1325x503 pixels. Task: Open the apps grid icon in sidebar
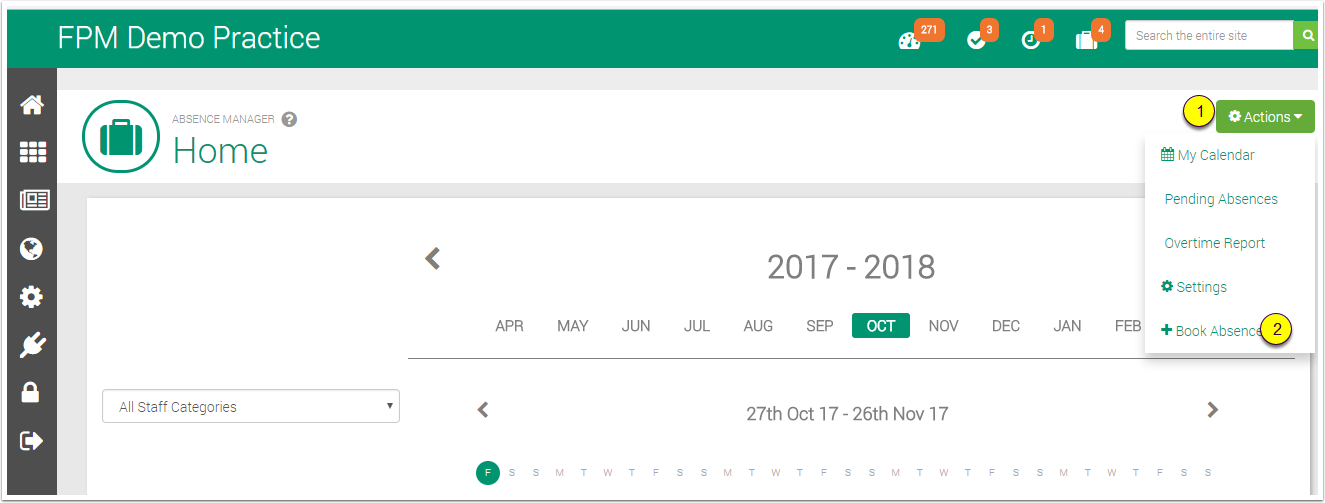32,152
